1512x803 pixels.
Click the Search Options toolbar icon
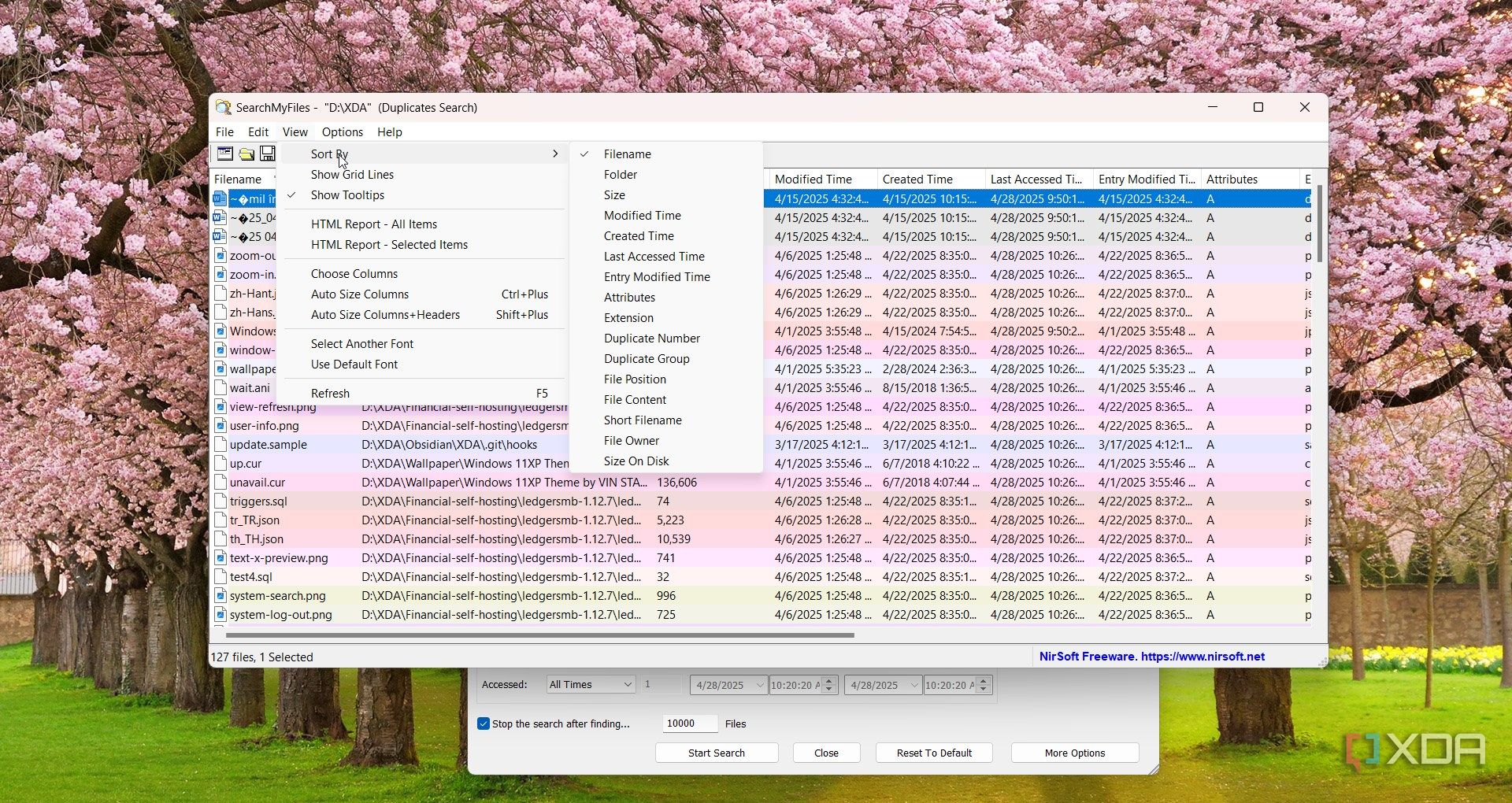[225, 154]
